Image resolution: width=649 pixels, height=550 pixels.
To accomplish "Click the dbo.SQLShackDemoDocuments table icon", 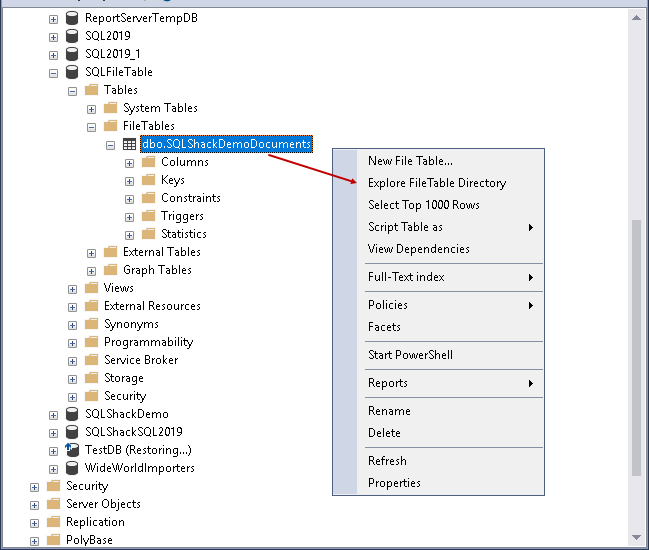I will (129, 144).
